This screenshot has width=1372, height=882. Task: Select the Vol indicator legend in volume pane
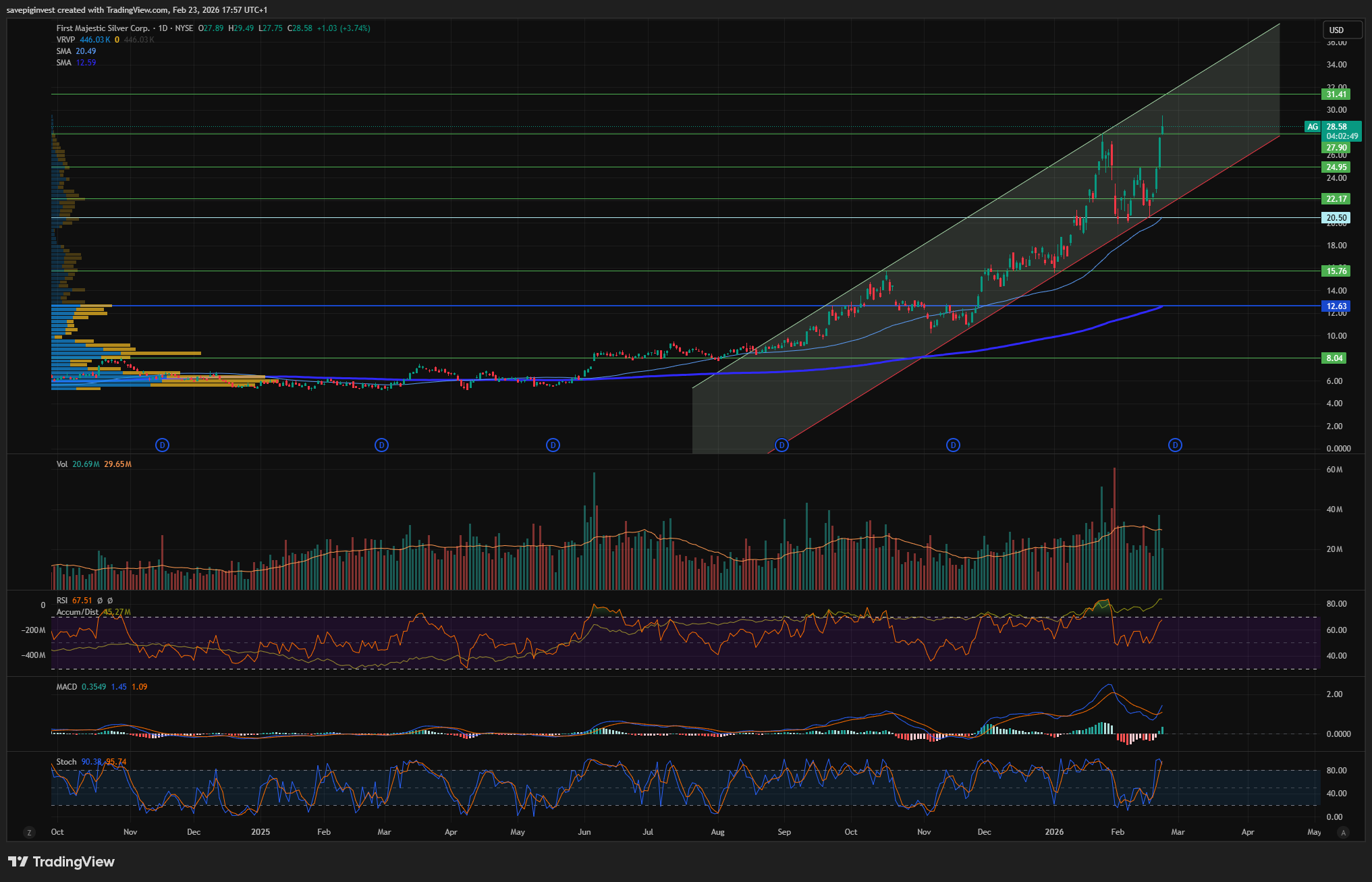[62, 464]
